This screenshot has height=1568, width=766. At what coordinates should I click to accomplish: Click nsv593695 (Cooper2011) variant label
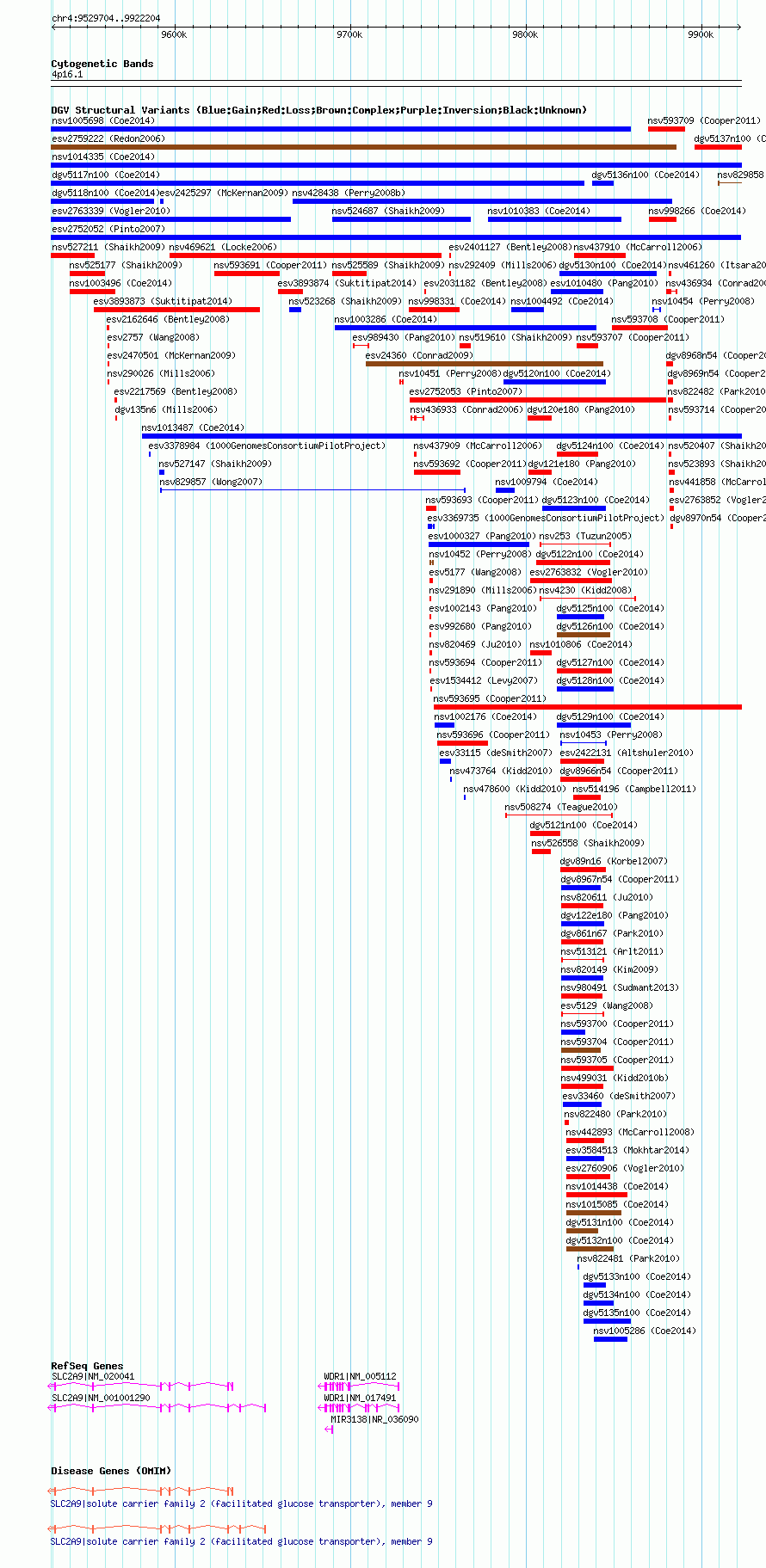point(490,698)
